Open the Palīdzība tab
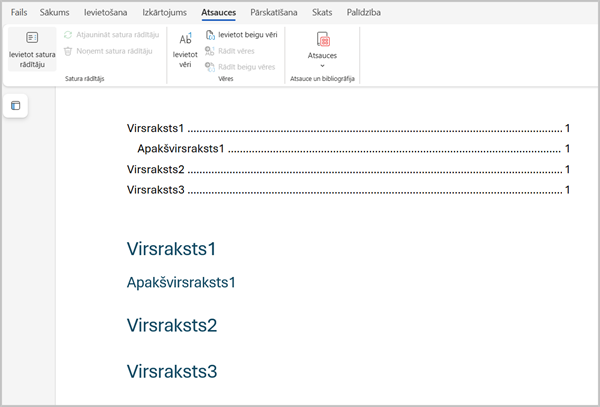Viewport: 600px width, 407px height. tap(364, 12)
